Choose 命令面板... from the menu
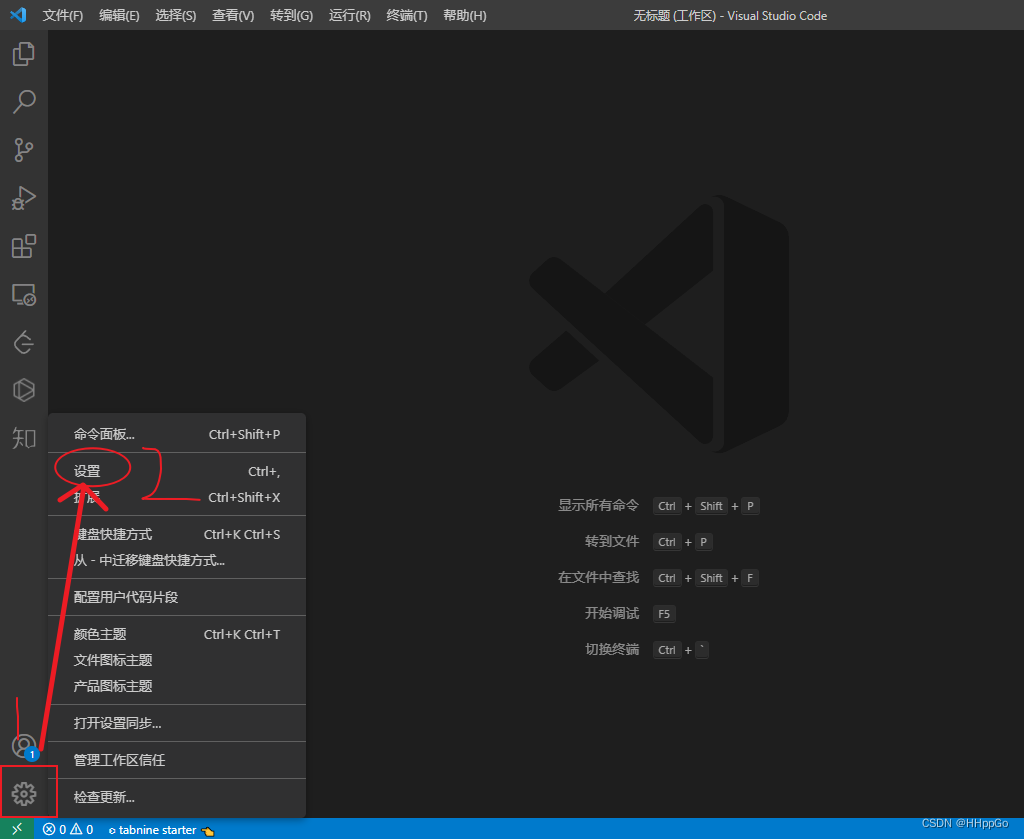The height and width of the screenshot is (839, 1024). 177,434
